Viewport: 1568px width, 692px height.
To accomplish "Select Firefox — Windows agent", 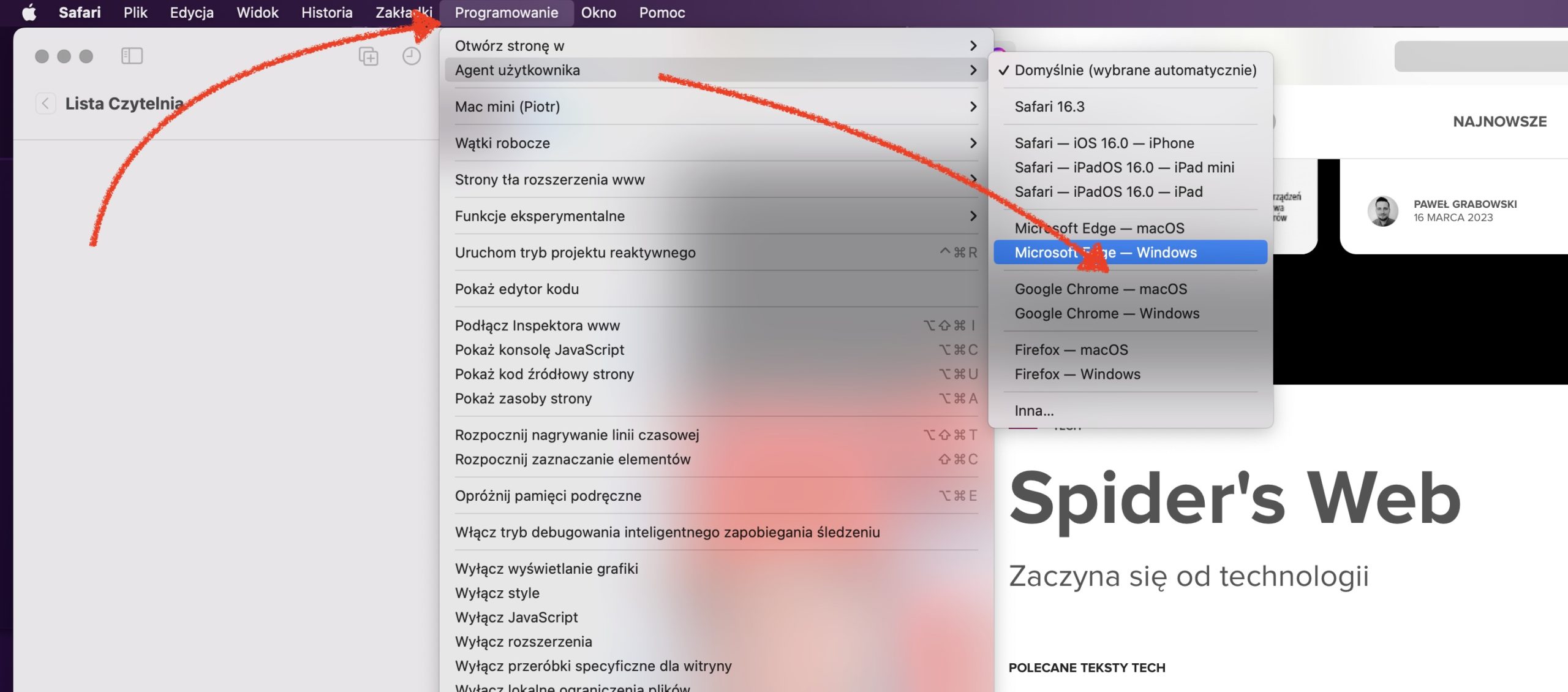I will coord(1130,374).
